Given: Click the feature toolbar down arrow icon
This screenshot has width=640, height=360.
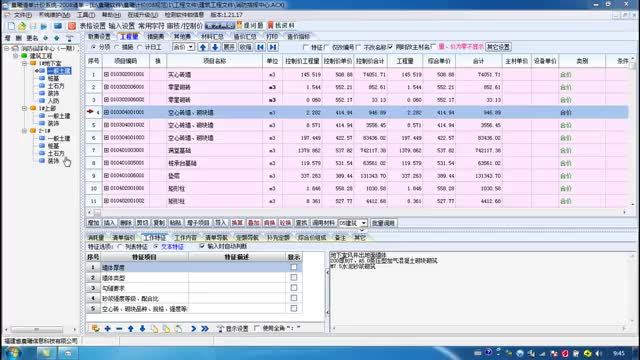Looking at the screenshot, I should click(x=142, y=329).
